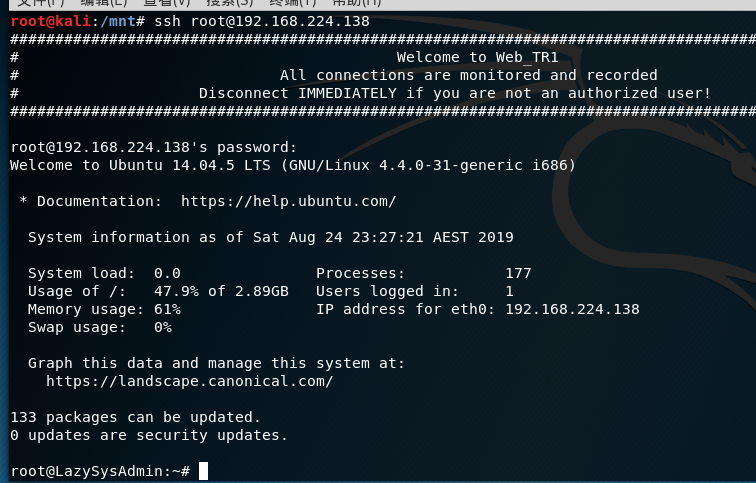
Task: Click the block cursor at the LazySysAdmin prompt
Action: (203, 471)
